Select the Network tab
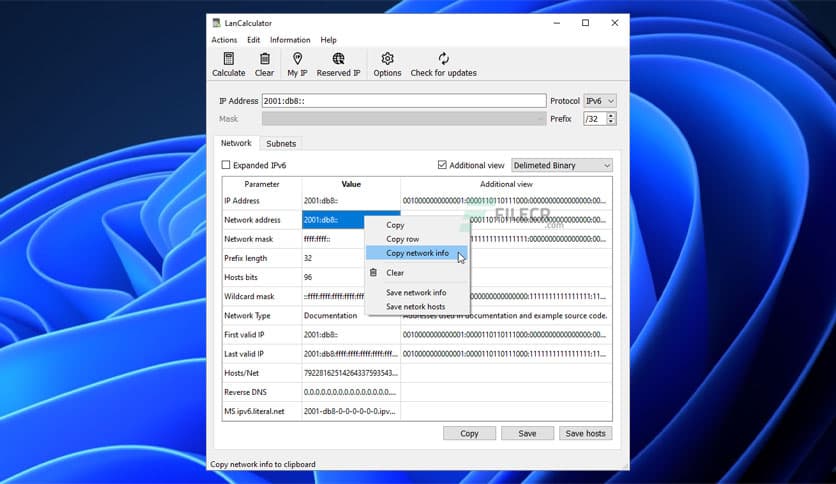This screenshot has height=484, width=836. pos(236,143)
